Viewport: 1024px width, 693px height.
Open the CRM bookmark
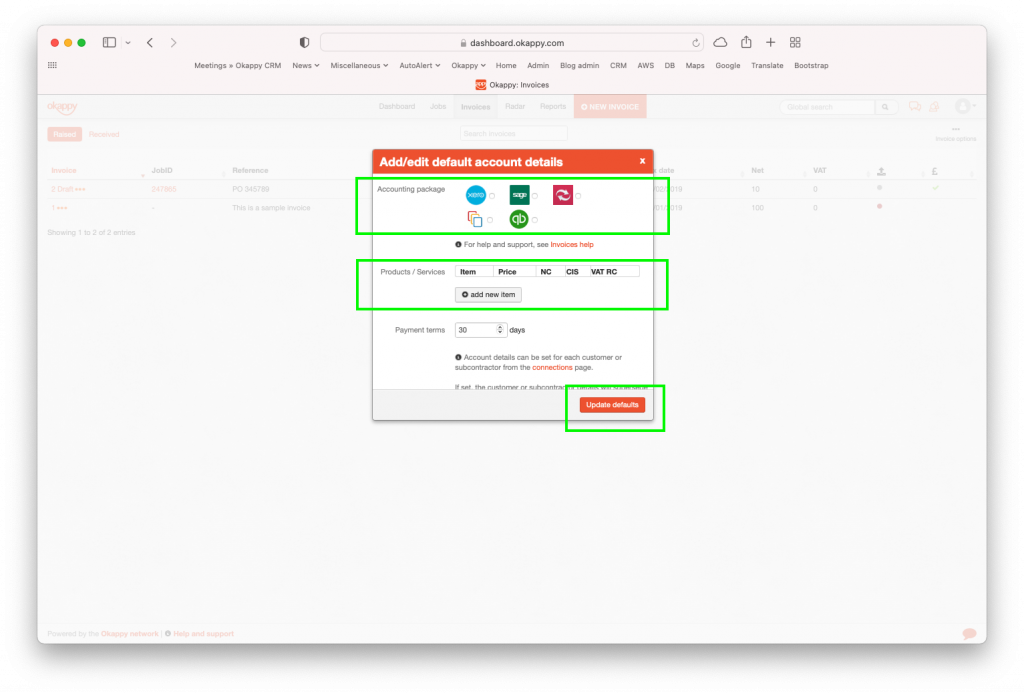point(618,65)
